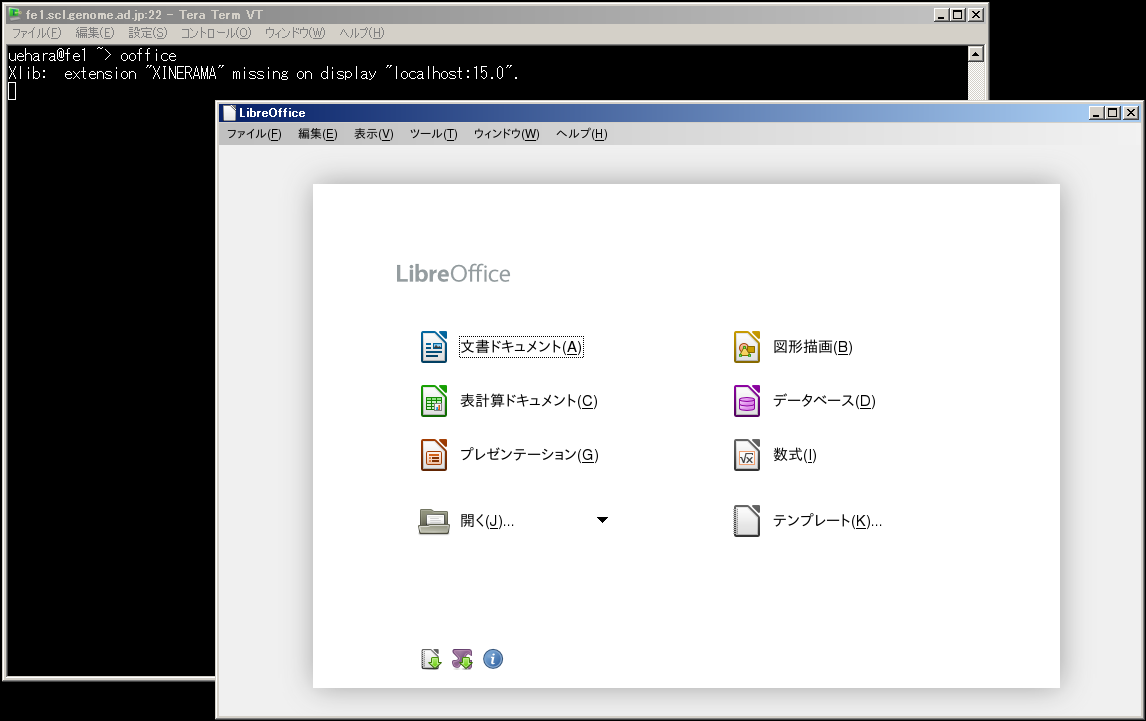Open Tera Term ヘルプ(H) menu
The image size is (1146, 721).
(361, 33)
